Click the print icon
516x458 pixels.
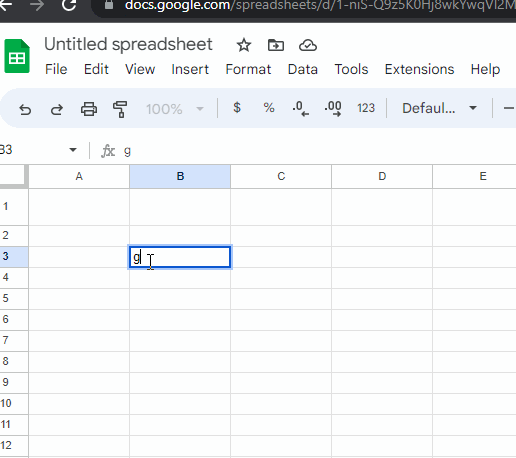(89, 109)
